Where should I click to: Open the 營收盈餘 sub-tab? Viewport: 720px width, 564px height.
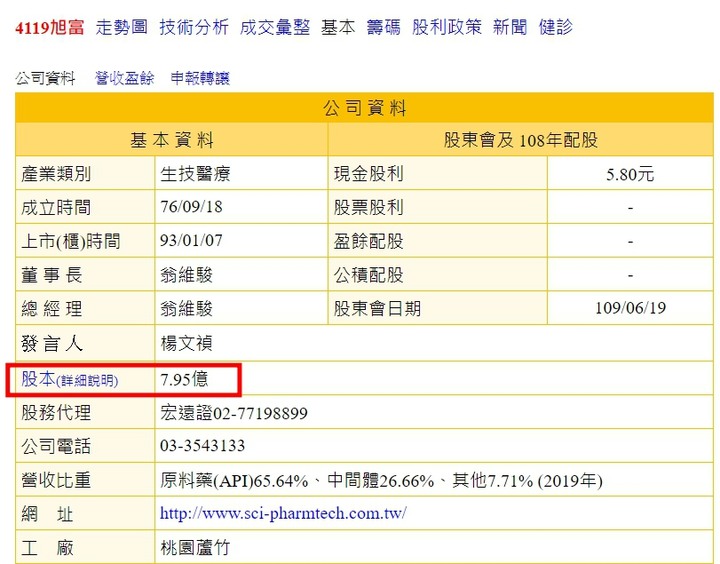[124, 78]
